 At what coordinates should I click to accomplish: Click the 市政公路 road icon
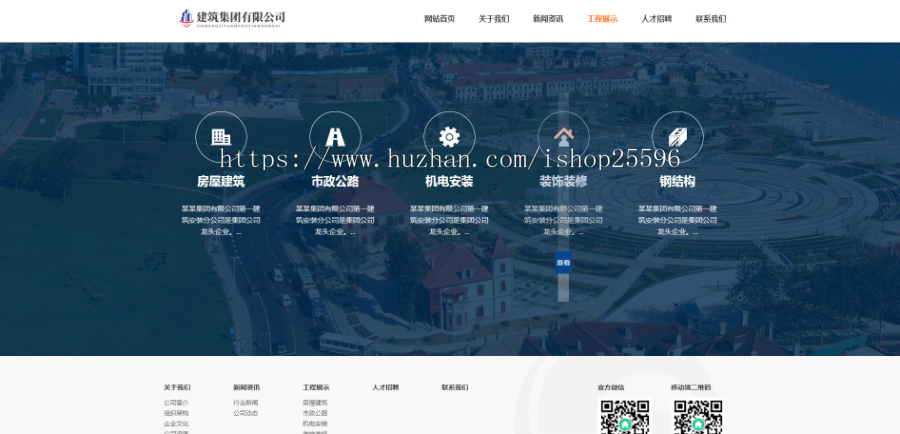[335, 137]
